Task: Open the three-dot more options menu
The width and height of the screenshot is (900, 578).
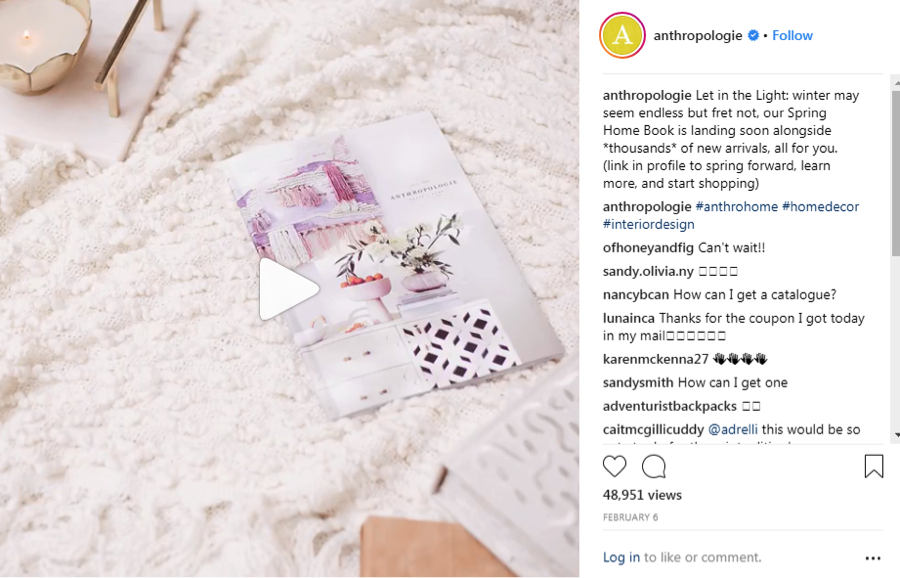Action: coord(872,558)
